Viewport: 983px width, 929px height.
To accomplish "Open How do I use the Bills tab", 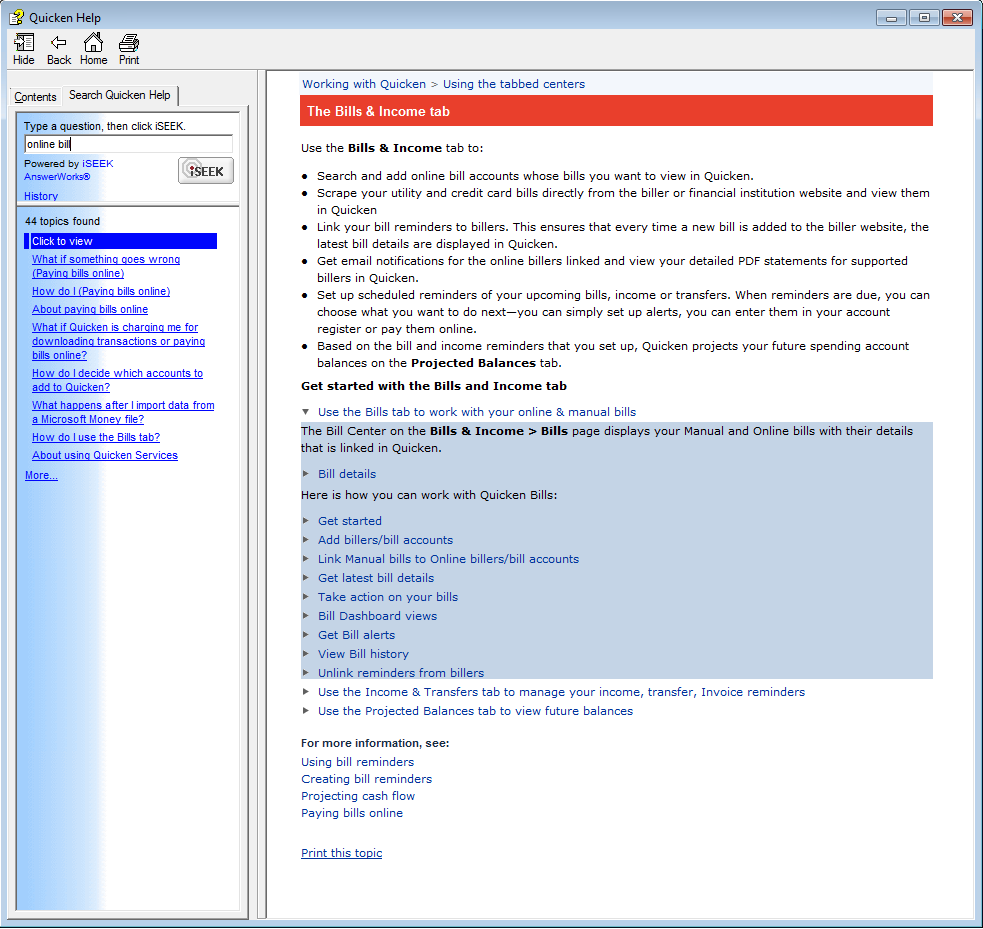I will 96,438.
